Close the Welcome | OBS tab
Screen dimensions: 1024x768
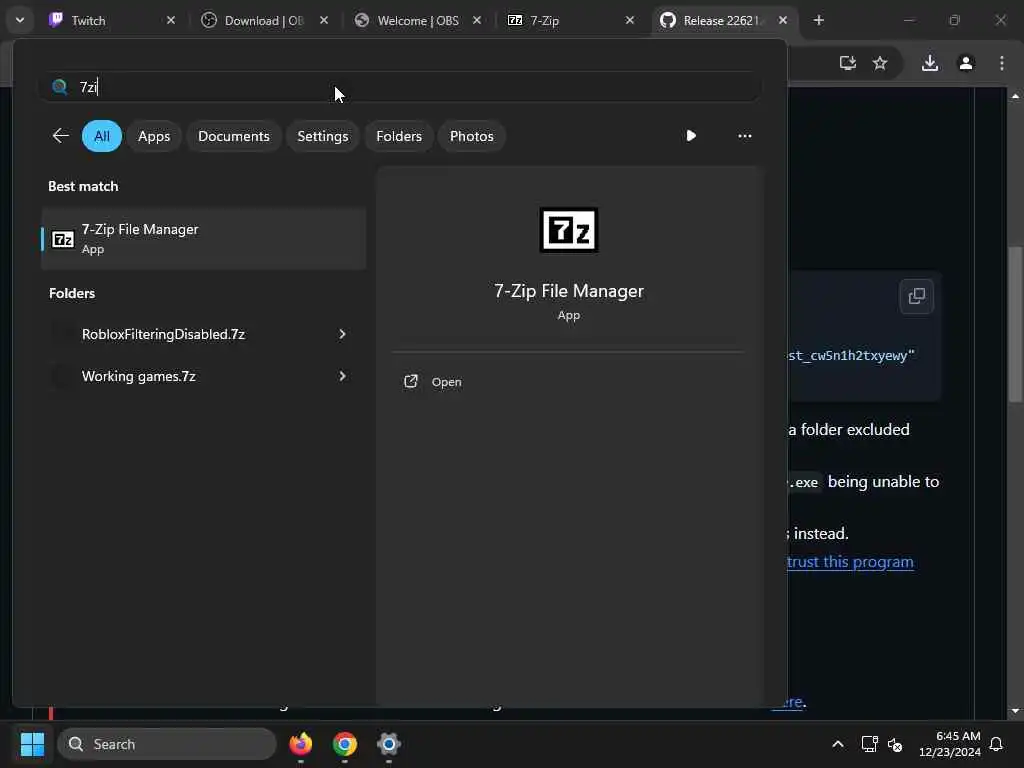point(477,20)
